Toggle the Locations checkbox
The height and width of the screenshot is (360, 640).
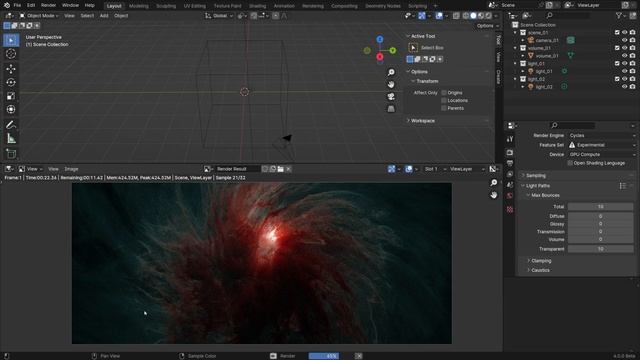444,100
